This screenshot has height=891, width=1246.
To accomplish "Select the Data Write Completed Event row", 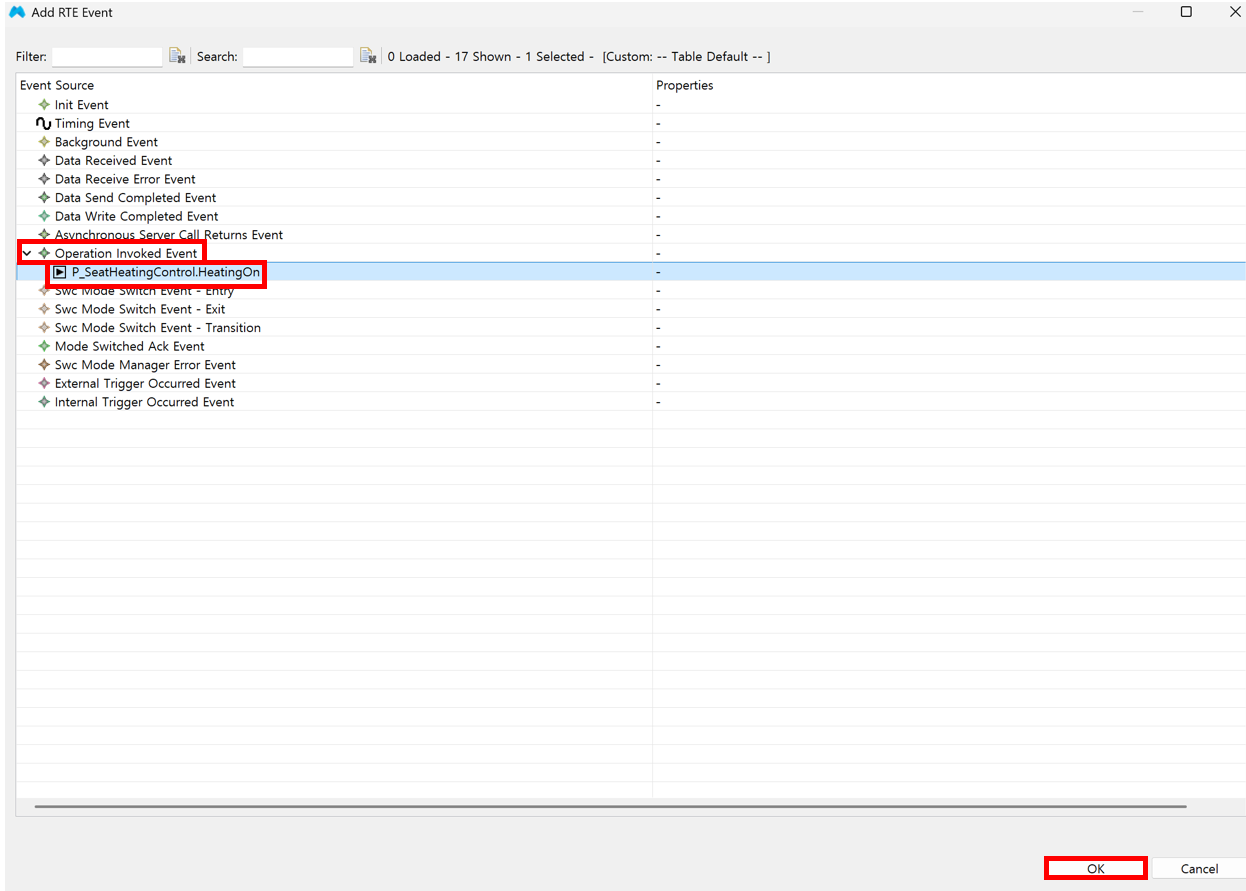I will click(x=631, y=216).
